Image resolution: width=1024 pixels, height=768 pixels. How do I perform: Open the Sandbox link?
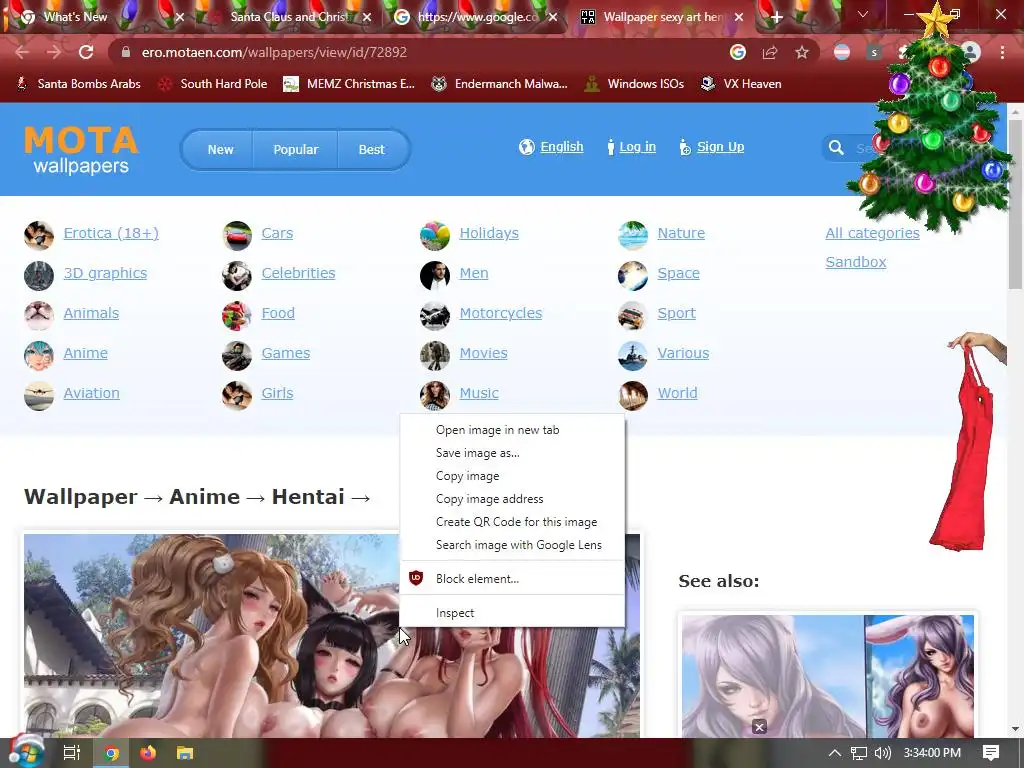pos(856,262)
